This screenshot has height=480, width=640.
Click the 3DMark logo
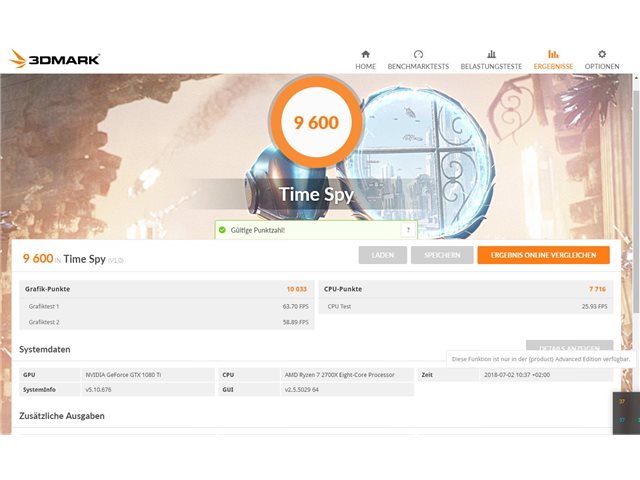55,59
